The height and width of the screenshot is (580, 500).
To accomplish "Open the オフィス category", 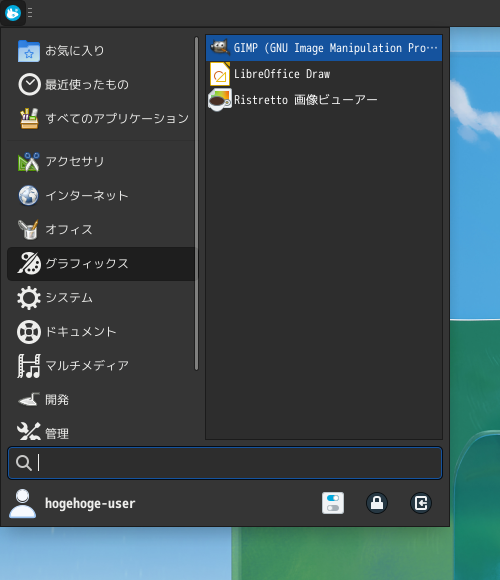I will (x=101, y=230).
